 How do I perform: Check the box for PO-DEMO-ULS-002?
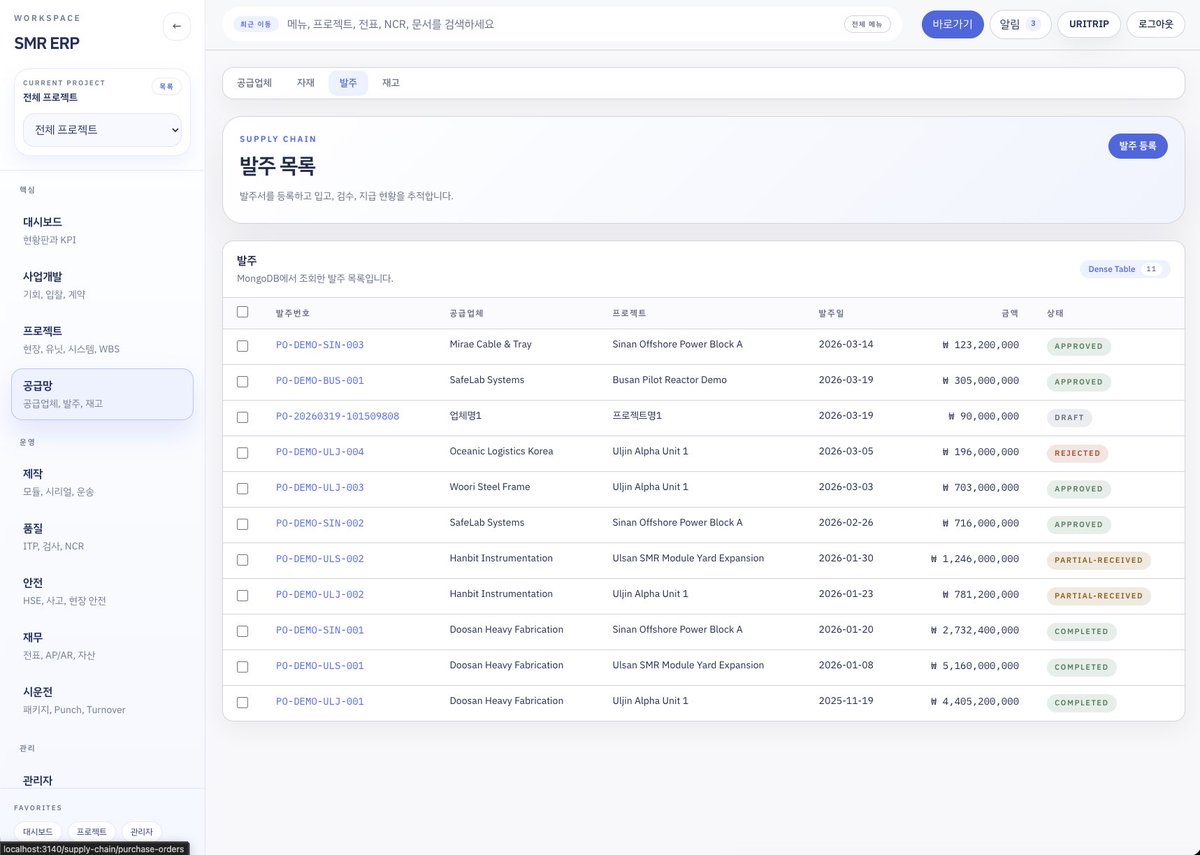click(x=242, y=559)
